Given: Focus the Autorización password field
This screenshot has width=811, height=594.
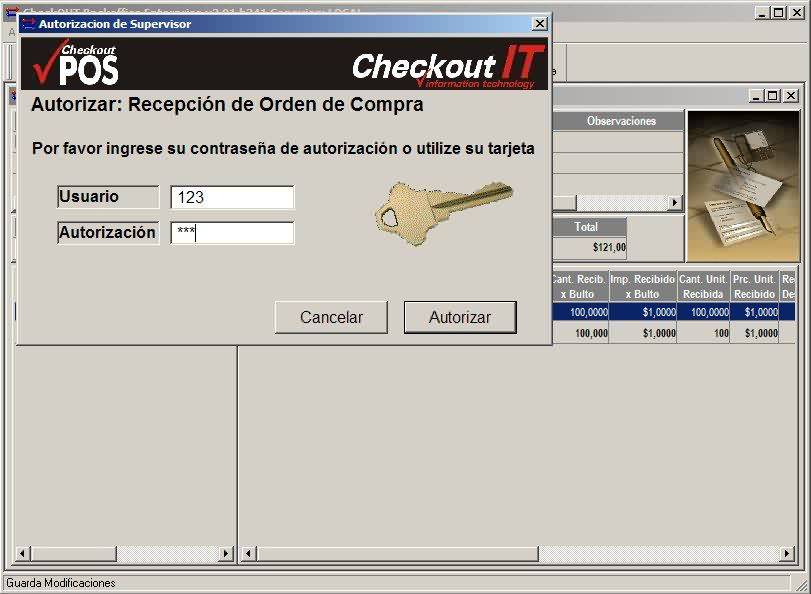Looking at the screenshot, I should [232, 233].
